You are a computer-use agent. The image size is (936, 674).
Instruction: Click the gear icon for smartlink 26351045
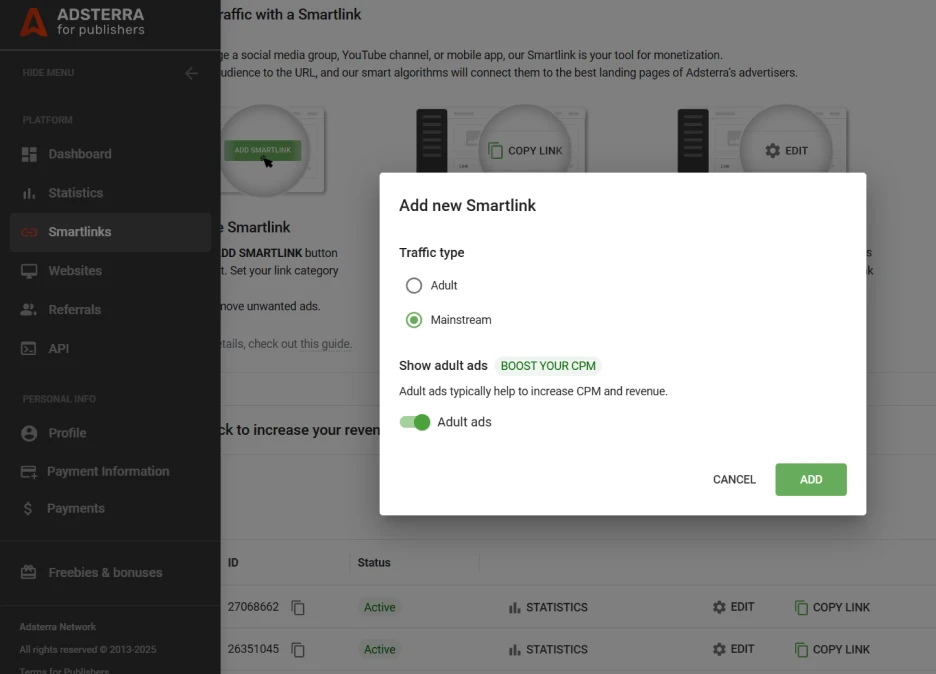pos(719,649)
